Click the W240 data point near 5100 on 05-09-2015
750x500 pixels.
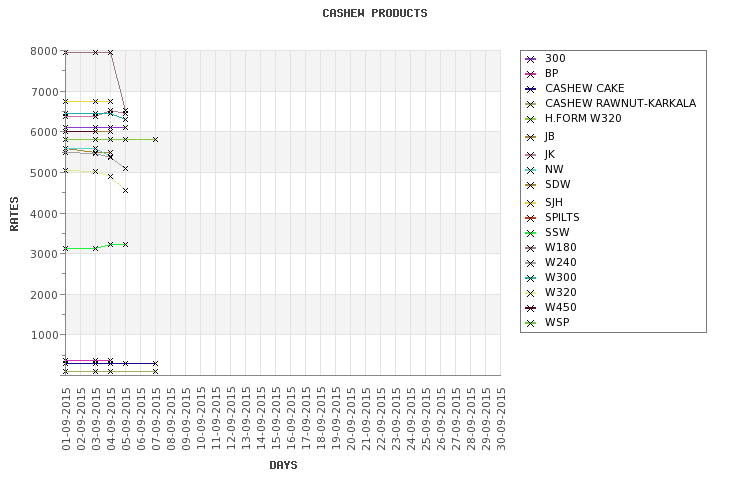pos(125,168)
